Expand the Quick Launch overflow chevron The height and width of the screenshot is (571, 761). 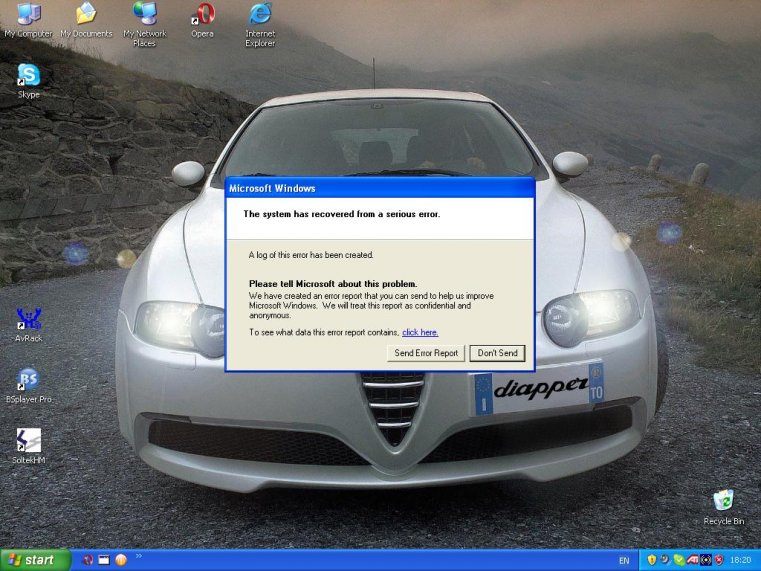click(138, 556)
